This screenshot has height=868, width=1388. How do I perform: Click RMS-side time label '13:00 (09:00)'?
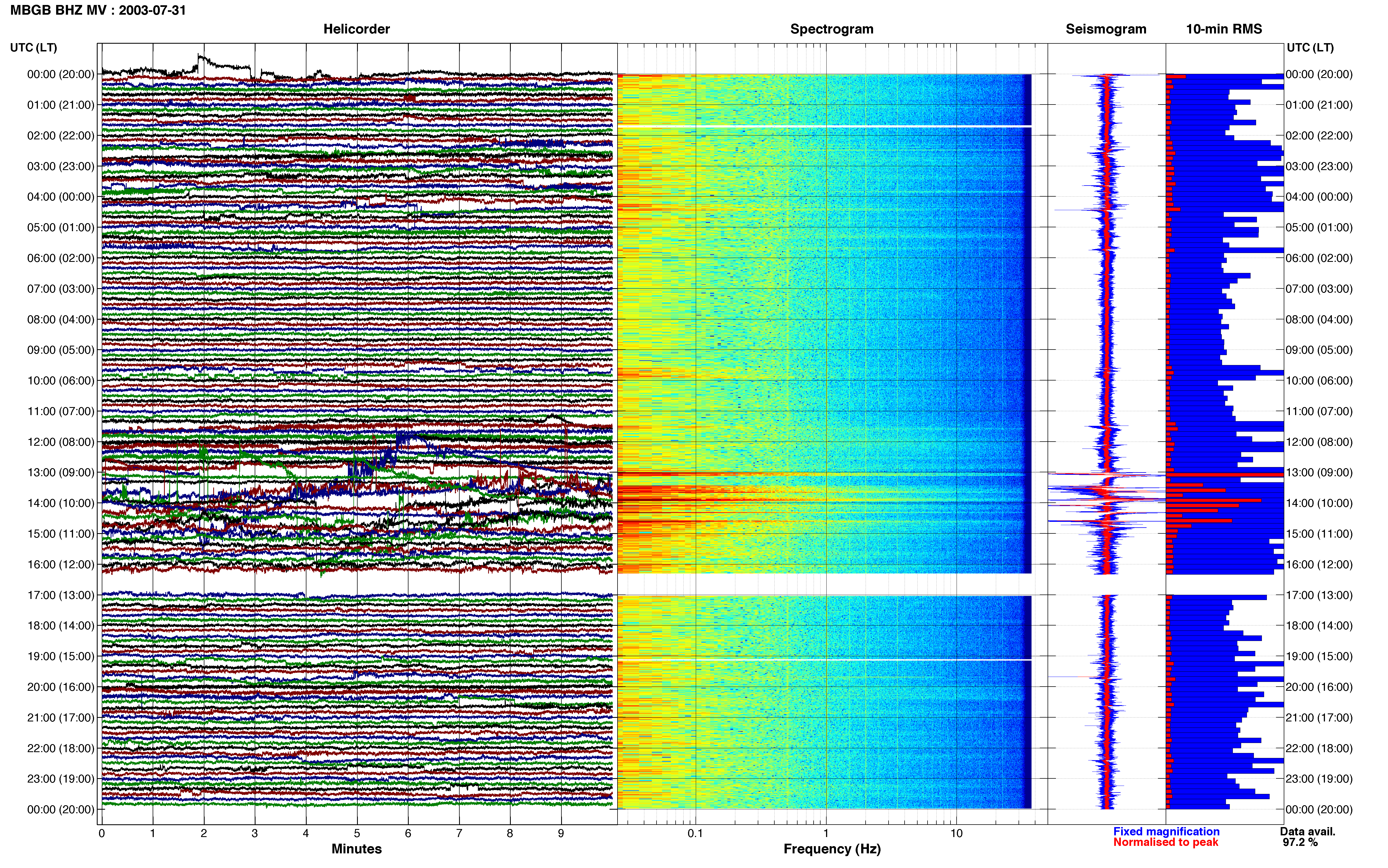[x=1319, y=473]
